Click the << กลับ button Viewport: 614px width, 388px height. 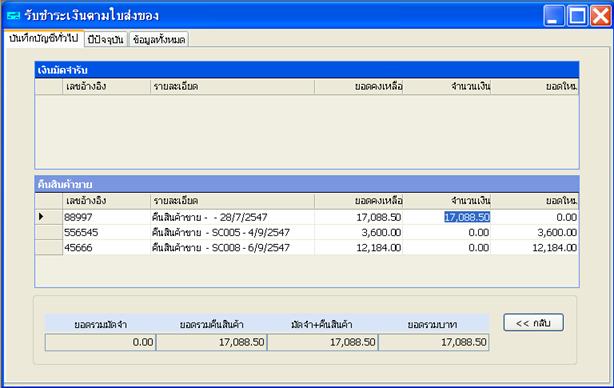pyautogui.click(x=533, y=323)
